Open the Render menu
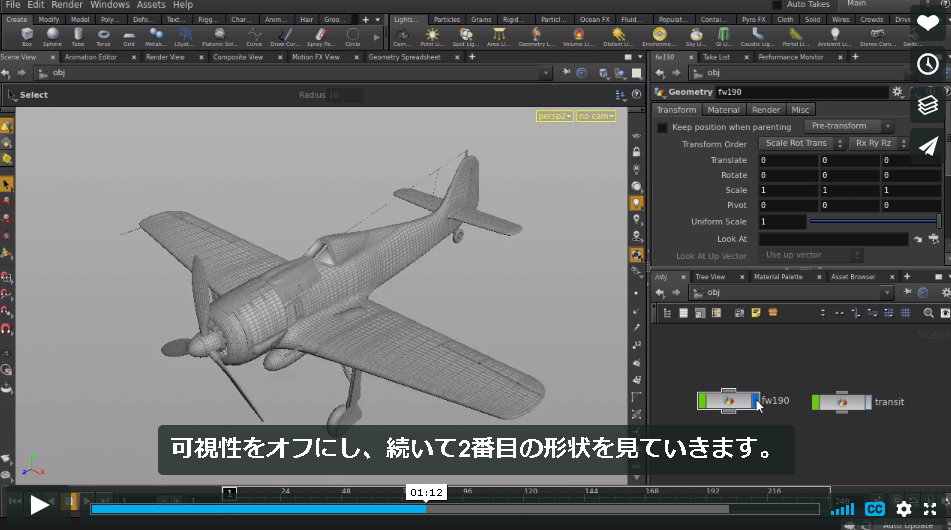This screenshot has height=530, width=951. click(67, 5)
